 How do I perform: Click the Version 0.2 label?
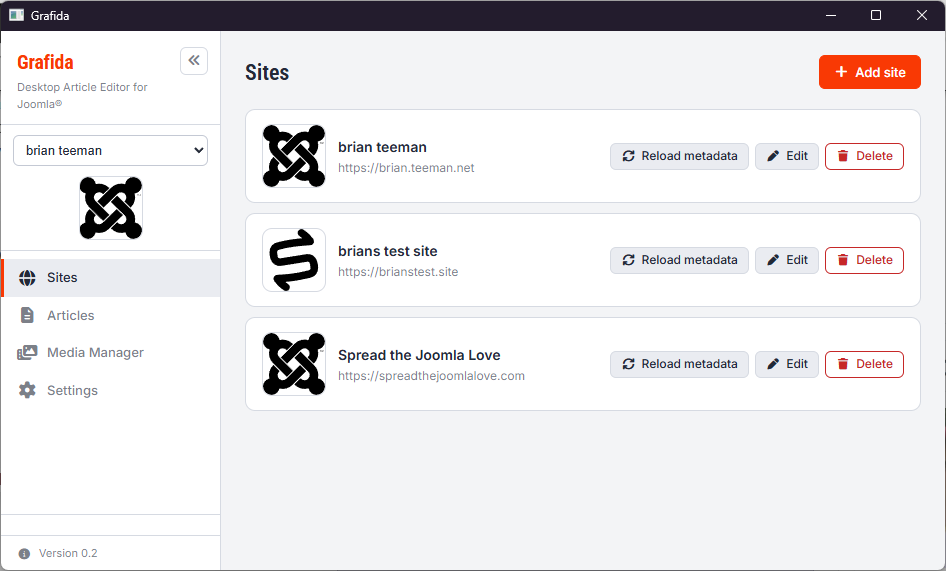coord(68,553)
